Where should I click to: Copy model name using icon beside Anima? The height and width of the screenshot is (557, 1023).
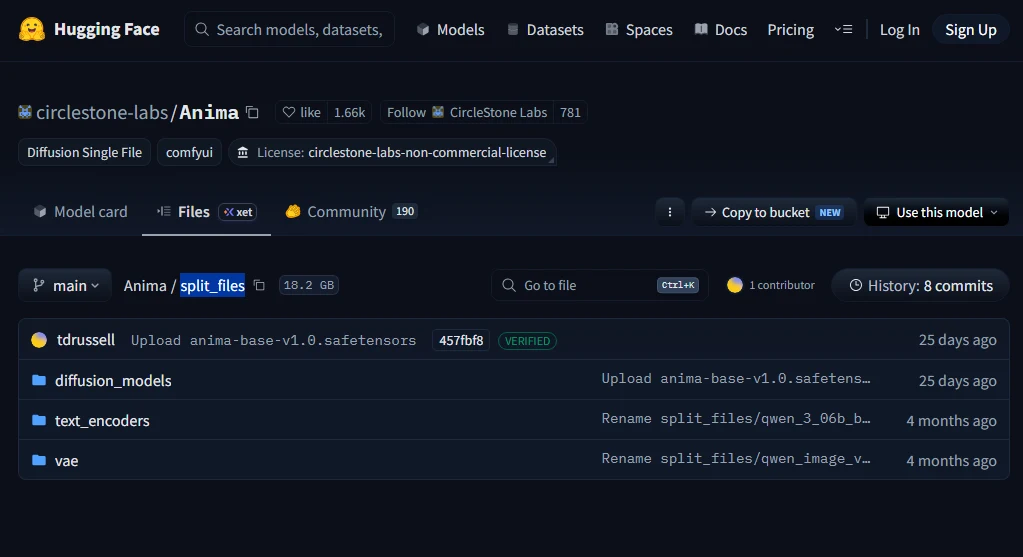[252, 112]
